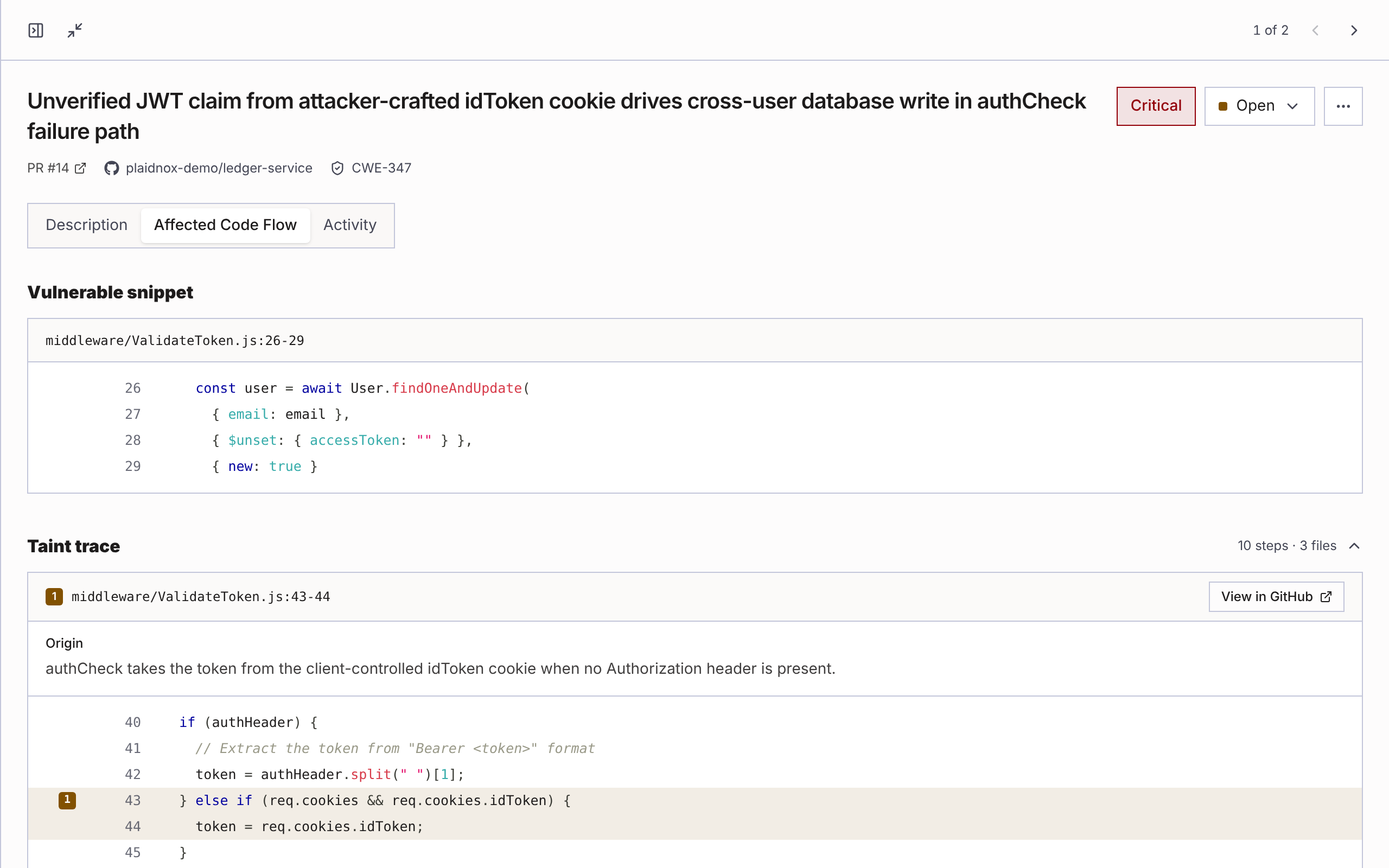Screen dimensions: 1389x868
Task: Click the CWE shield icon
Action: [337, 168]
